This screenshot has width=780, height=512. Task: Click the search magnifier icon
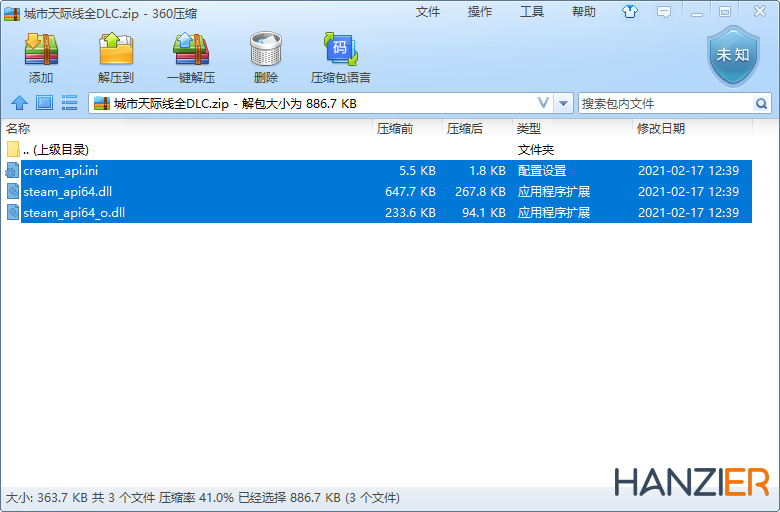coord(761,103)
